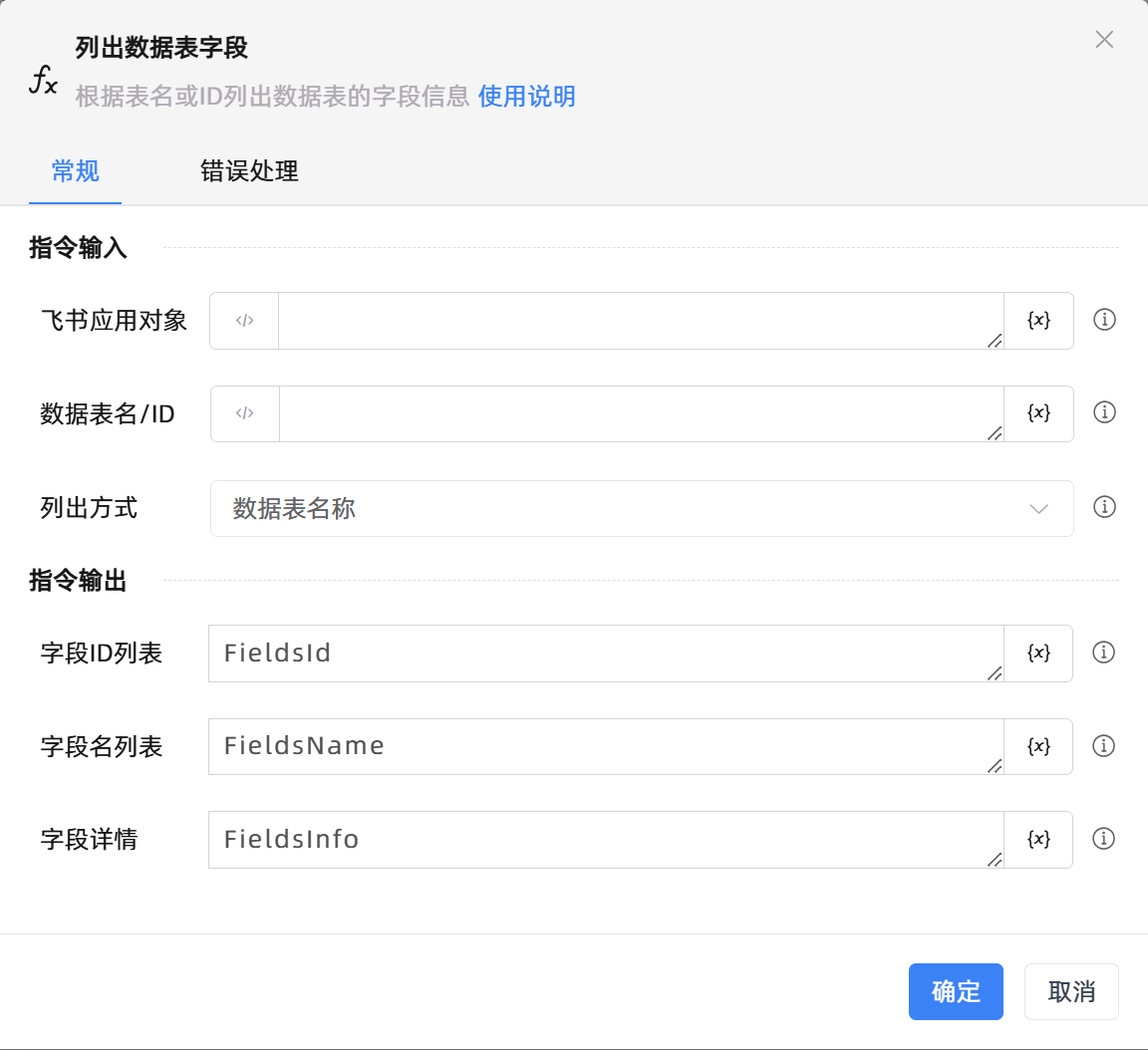Image resolution: width=1148 pixels, height=1050 pixels.
Task: Open the 使用说明 link
Action: coord(527,96)
